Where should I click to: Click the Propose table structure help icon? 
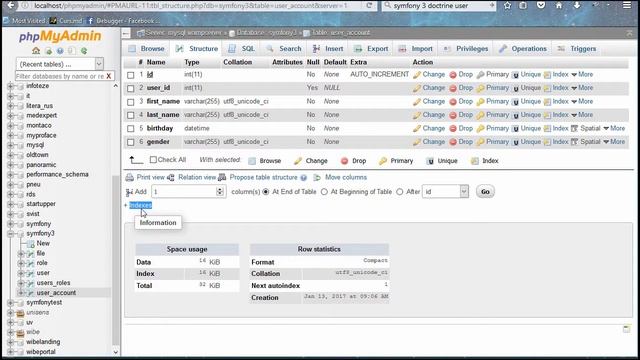304,178
